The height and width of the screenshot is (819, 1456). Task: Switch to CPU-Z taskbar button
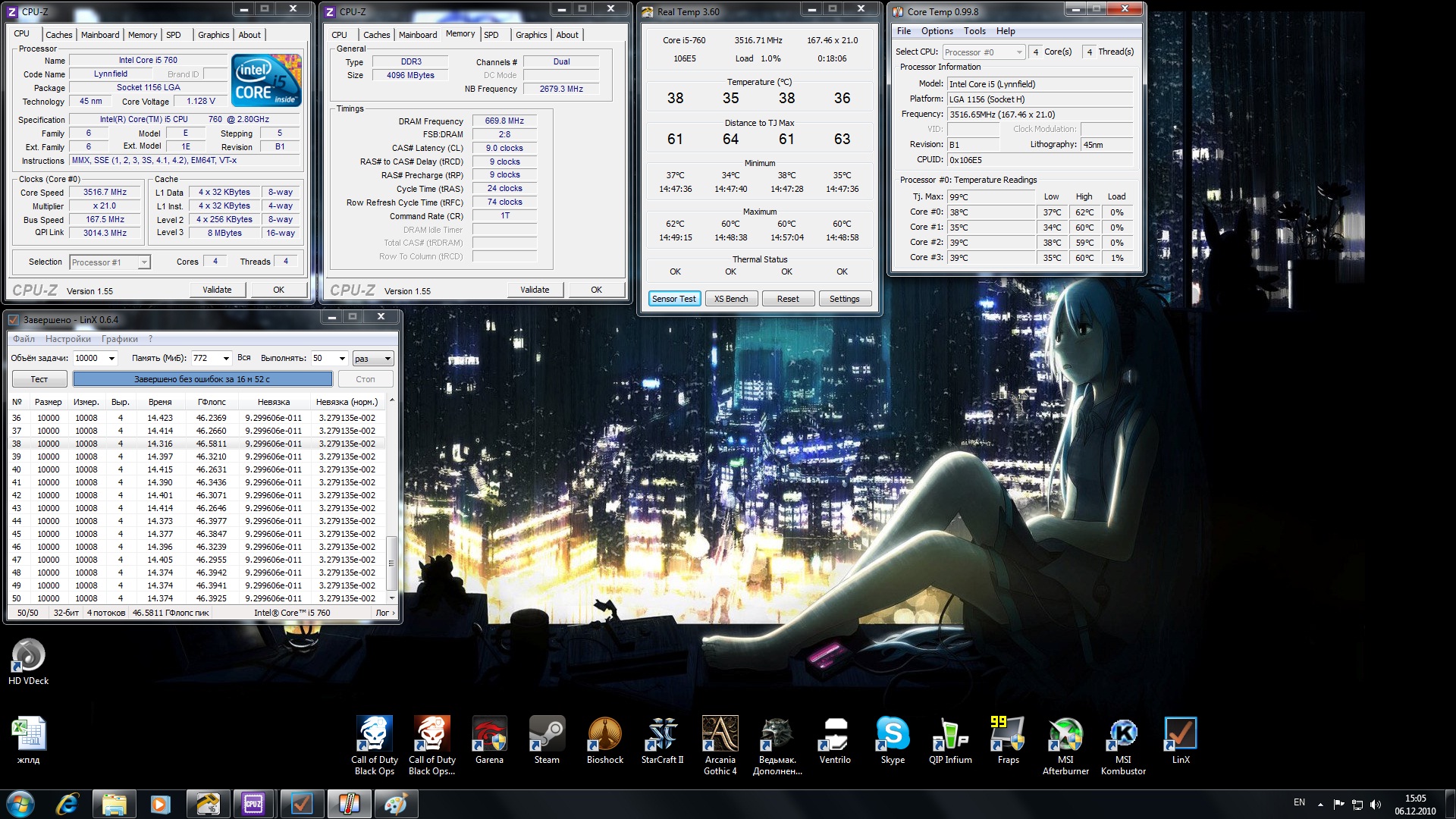click(253, 804)
